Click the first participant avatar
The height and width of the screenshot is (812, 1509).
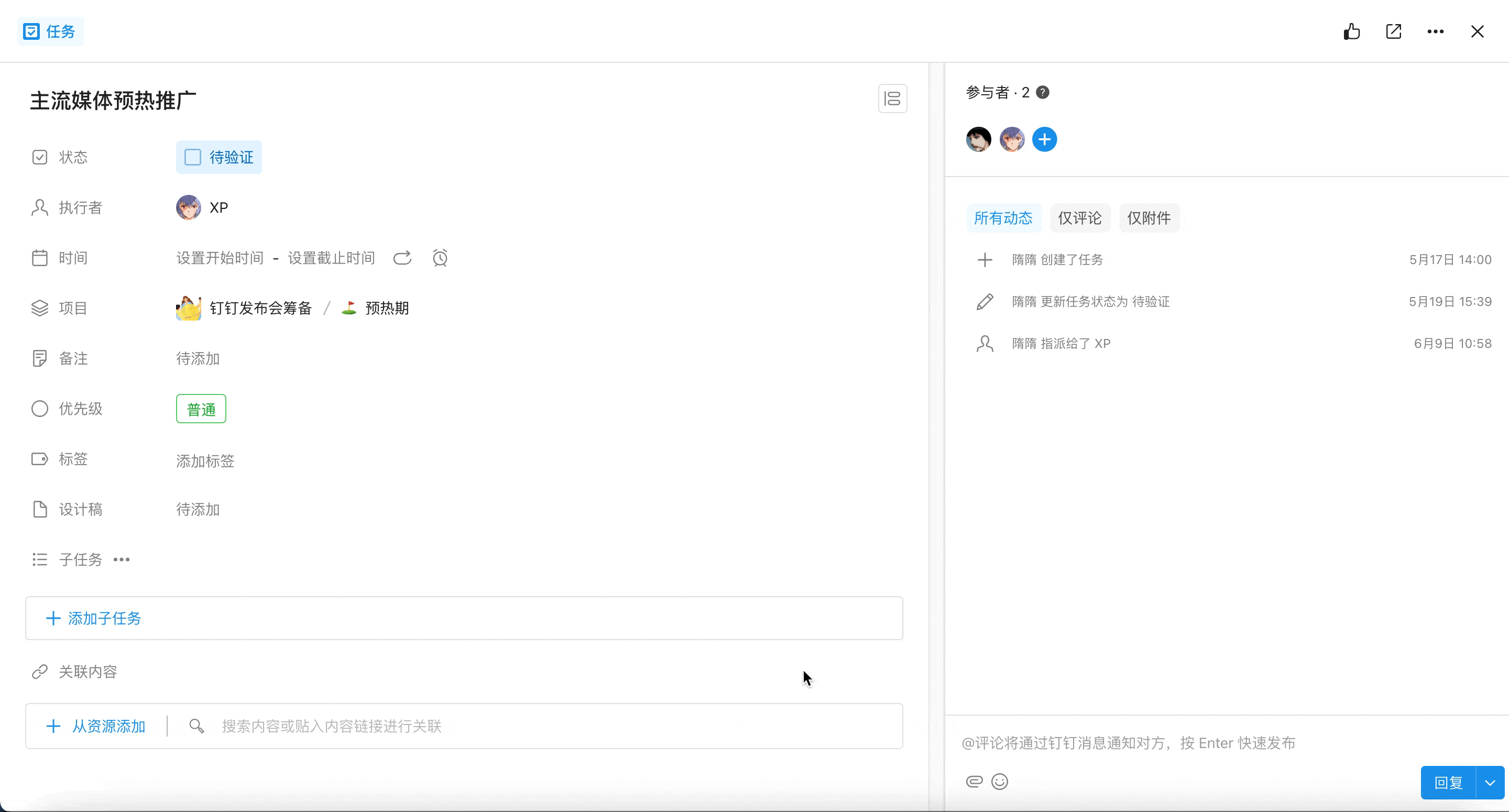(978, 139)
